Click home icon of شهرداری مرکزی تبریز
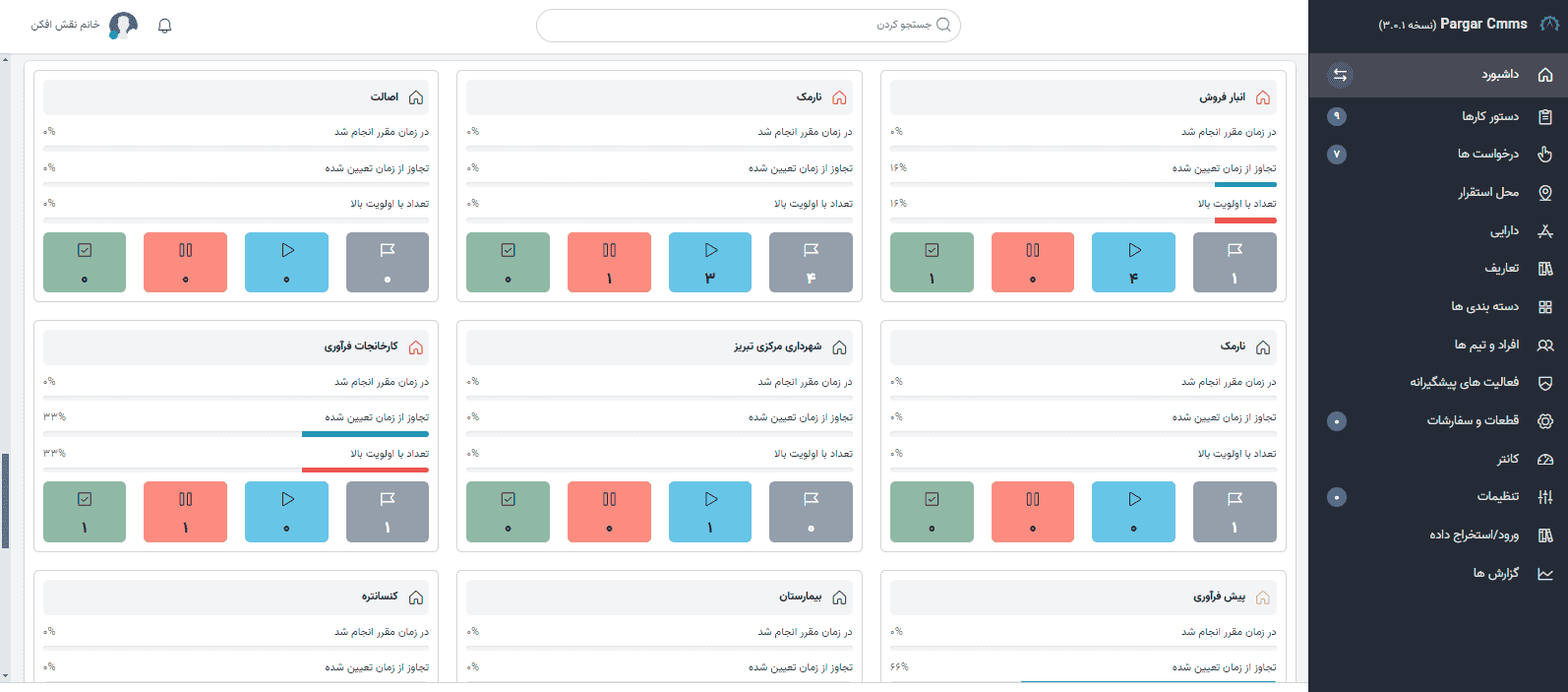 tap(839, 347)
